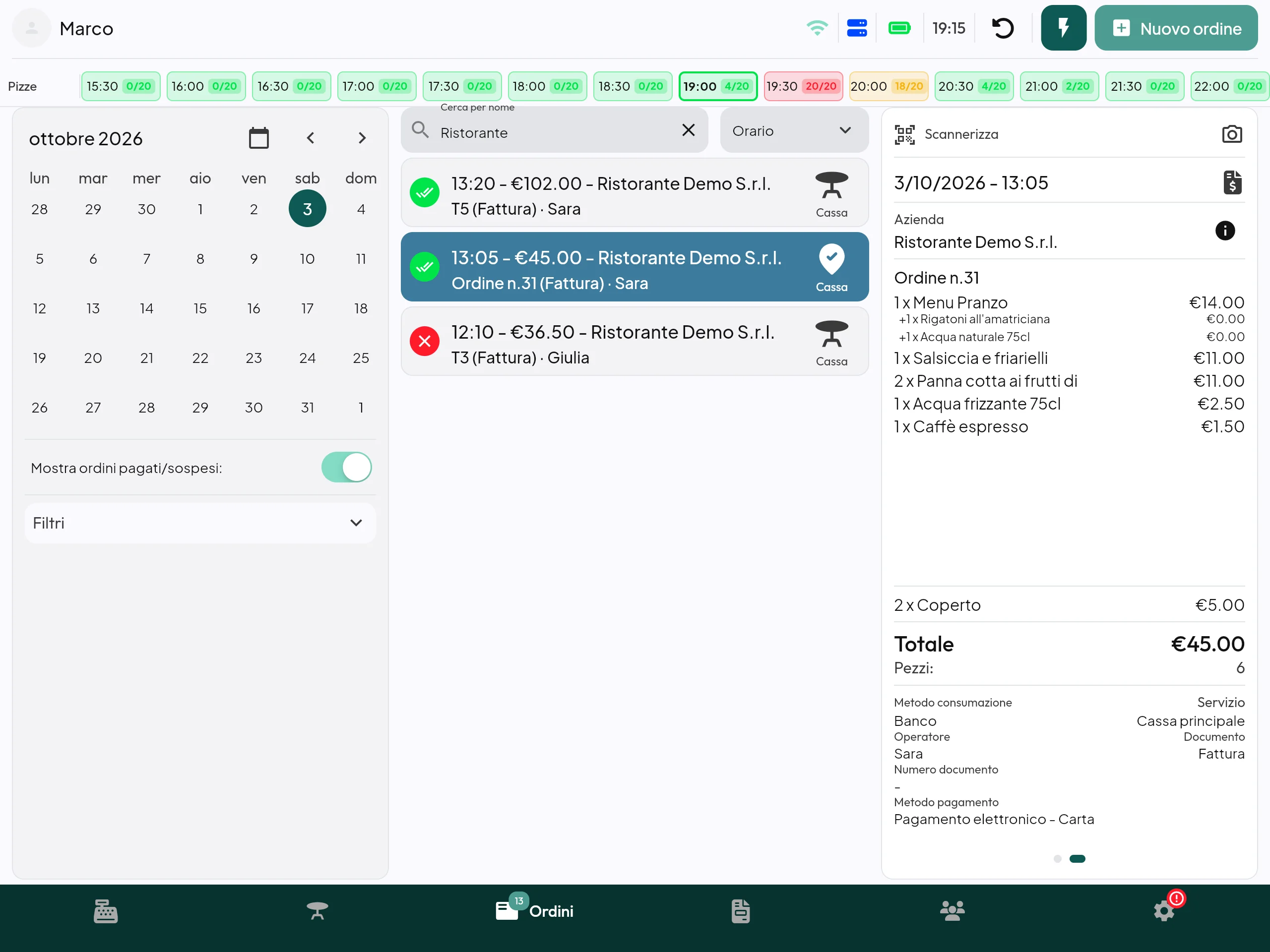Select the 20:30 pizza slot
The width and height of the screenshot is (1270, 952).
click(974, 86)
